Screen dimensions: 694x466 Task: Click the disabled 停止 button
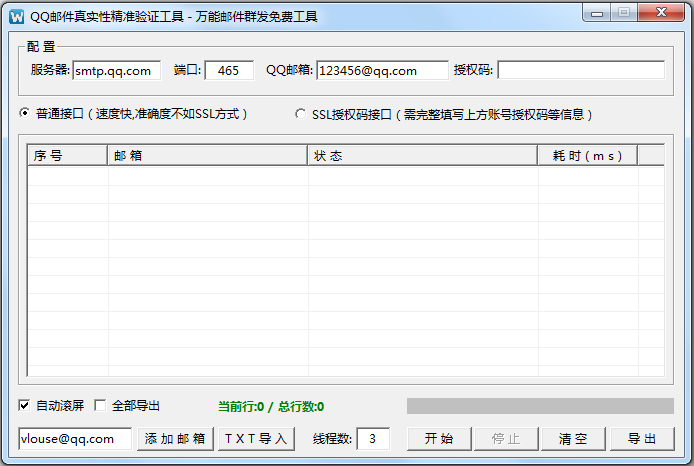pyautogui.click(x=506, y=439)
